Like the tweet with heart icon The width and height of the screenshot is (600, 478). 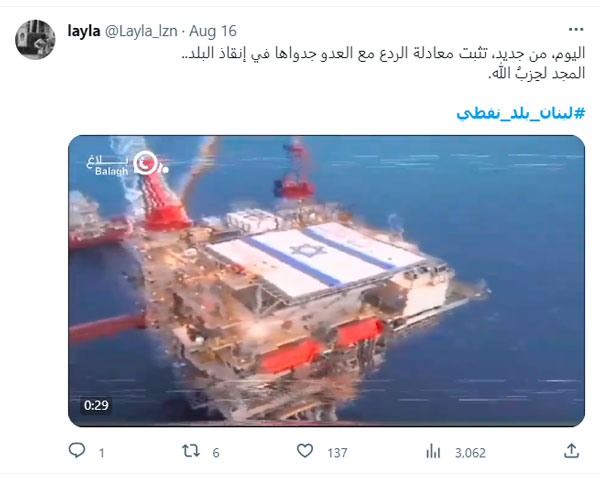(x=305, y=451)
